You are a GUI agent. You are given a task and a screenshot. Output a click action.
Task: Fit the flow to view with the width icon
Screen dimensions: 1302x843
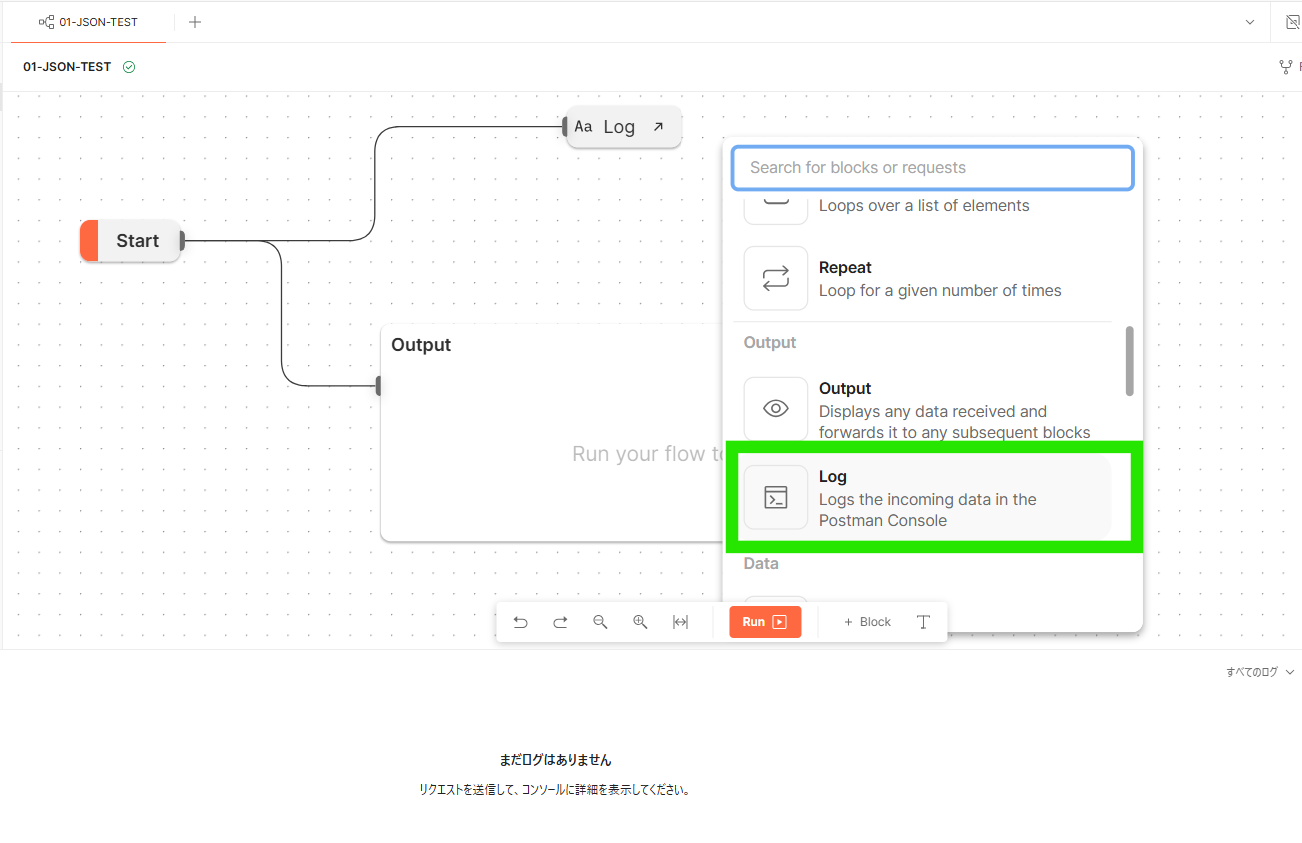680,621
